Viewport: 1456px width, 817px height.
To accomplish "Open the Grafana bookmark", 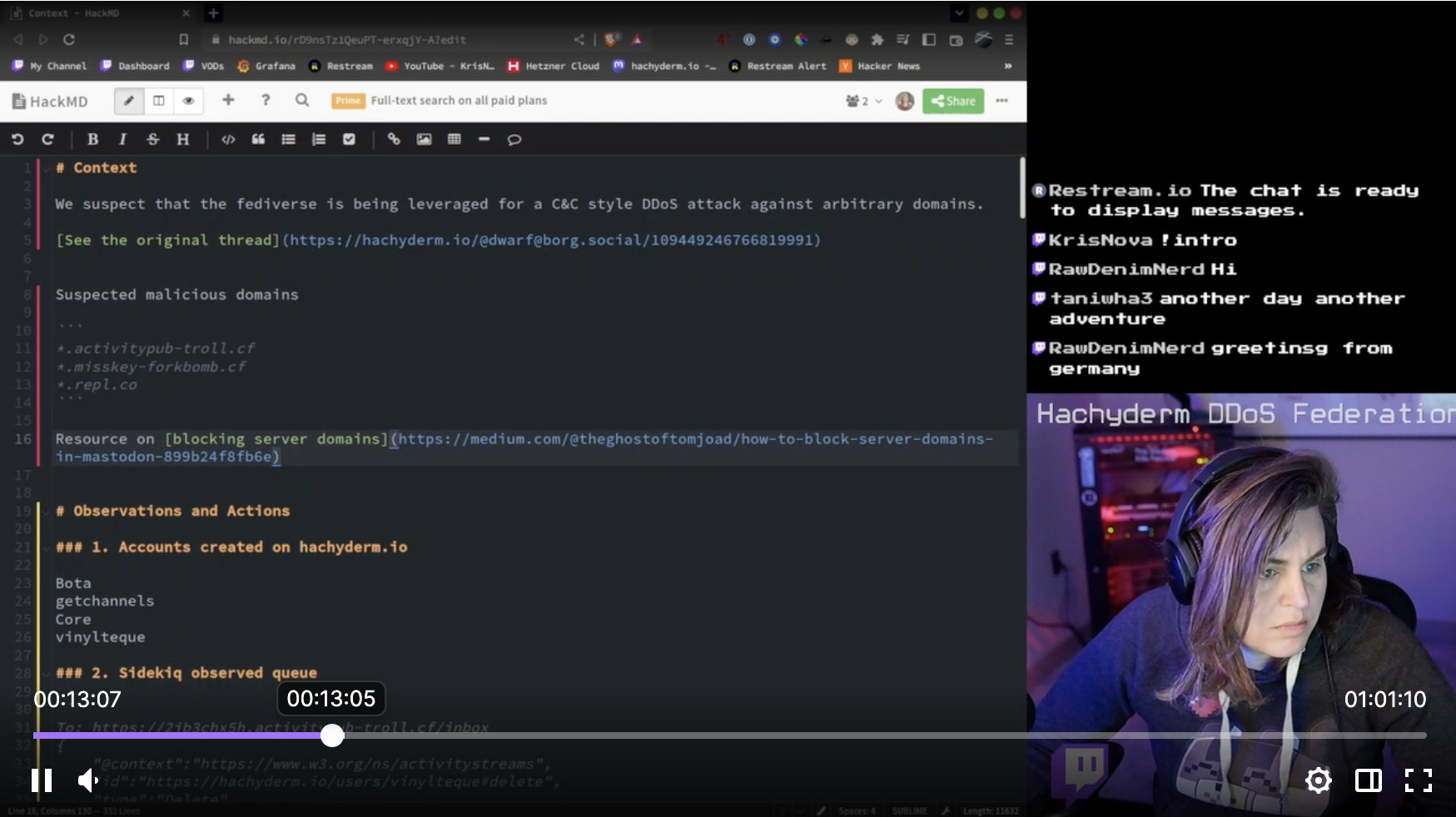I will coord(266,66).
